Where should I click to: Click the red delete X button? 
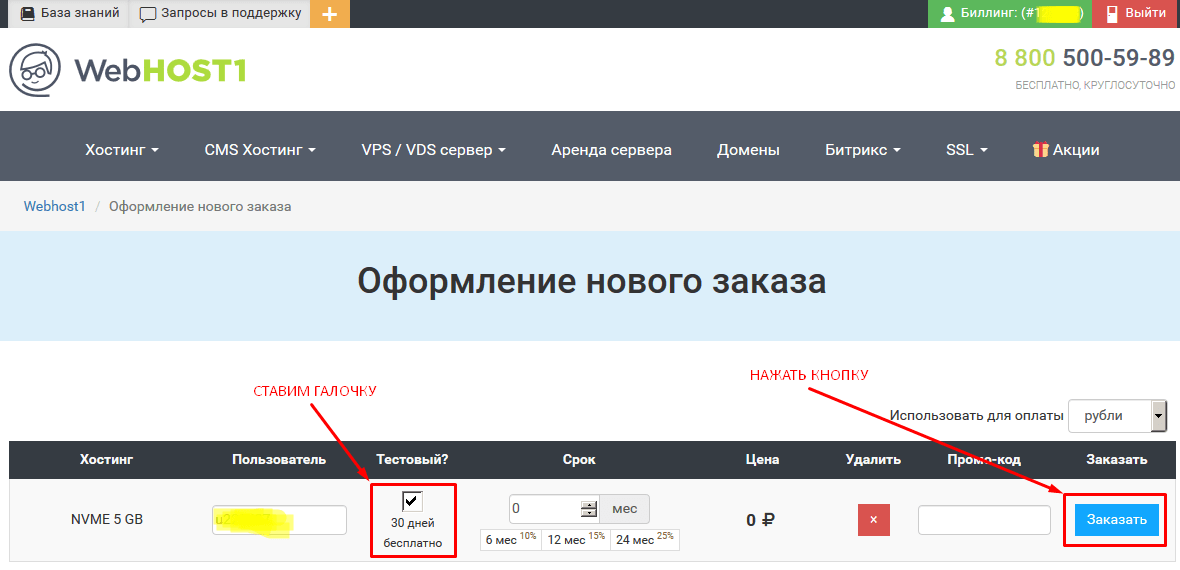click(x=874, y=520)
